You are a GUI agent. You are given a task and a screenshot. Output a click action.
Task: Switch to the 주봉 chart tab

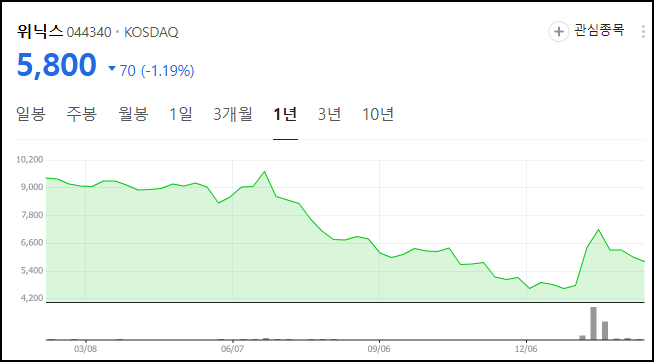pyautogui.click(x=82, y=114)
